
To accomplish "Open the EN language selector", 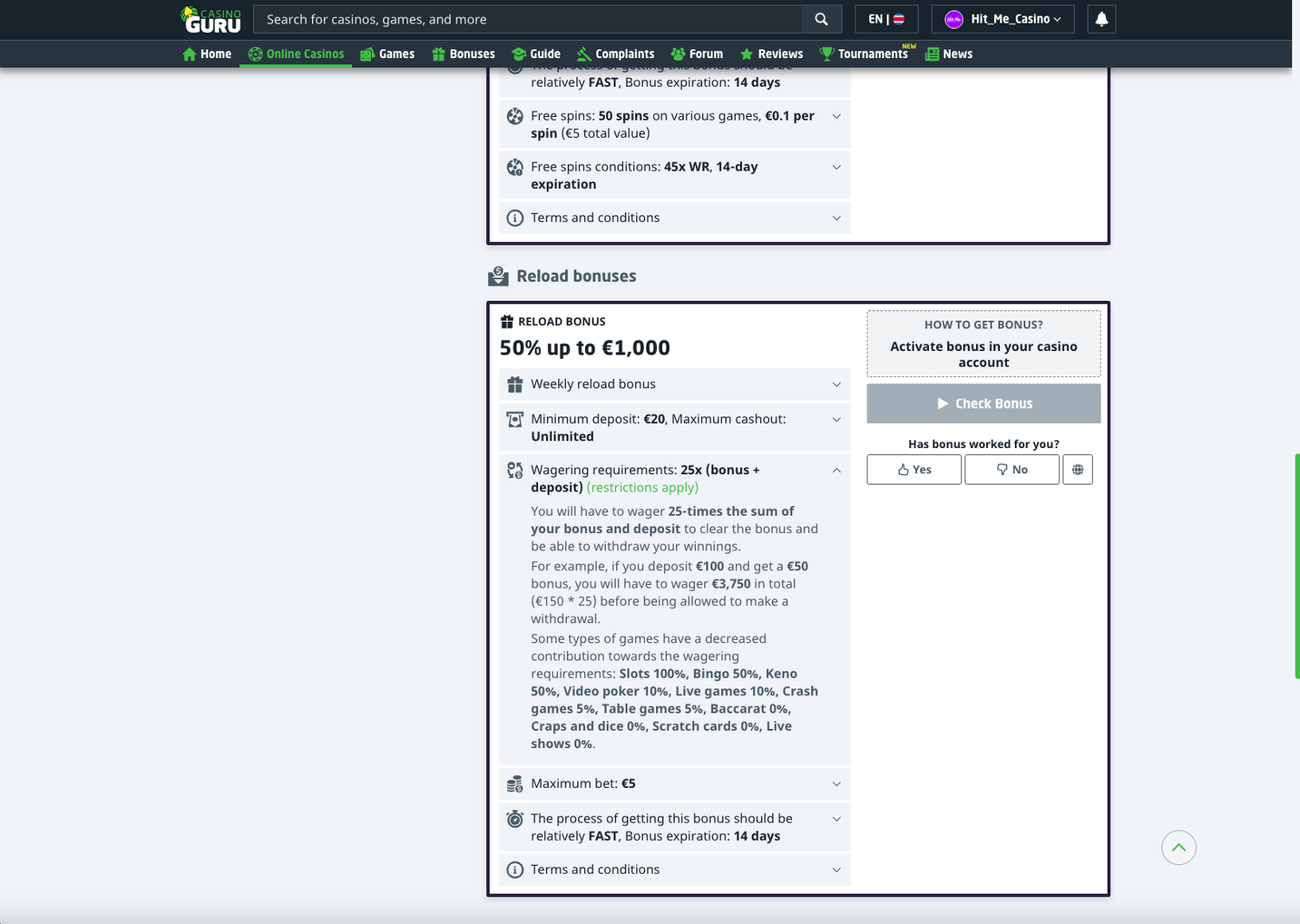I will coord(886,19).
